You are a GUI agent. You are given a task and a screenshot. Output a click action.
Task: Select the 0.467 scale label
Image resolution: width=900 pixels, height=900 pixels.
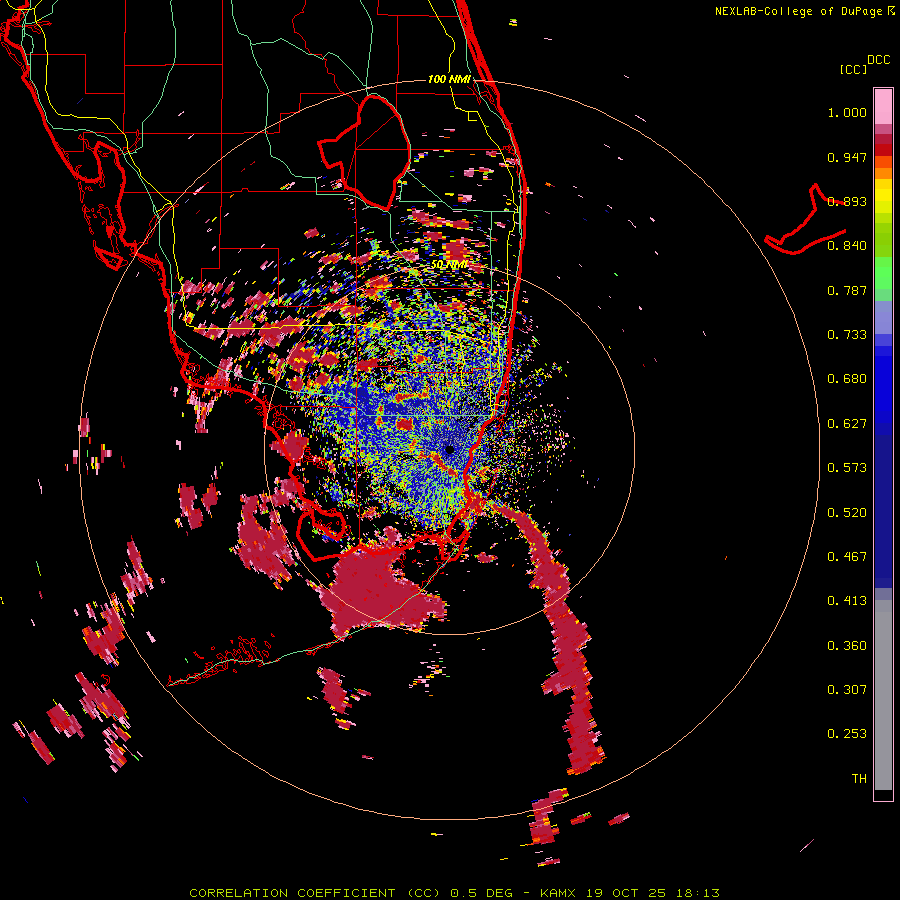(x=847, y=557)
